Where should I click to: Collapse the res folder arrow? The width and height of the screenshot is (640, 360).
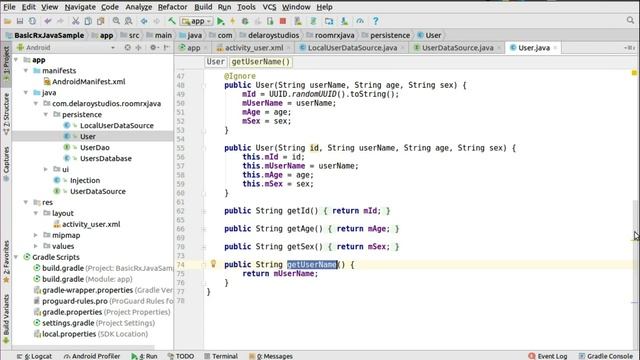pyautogui.click(x=26, y=202)
